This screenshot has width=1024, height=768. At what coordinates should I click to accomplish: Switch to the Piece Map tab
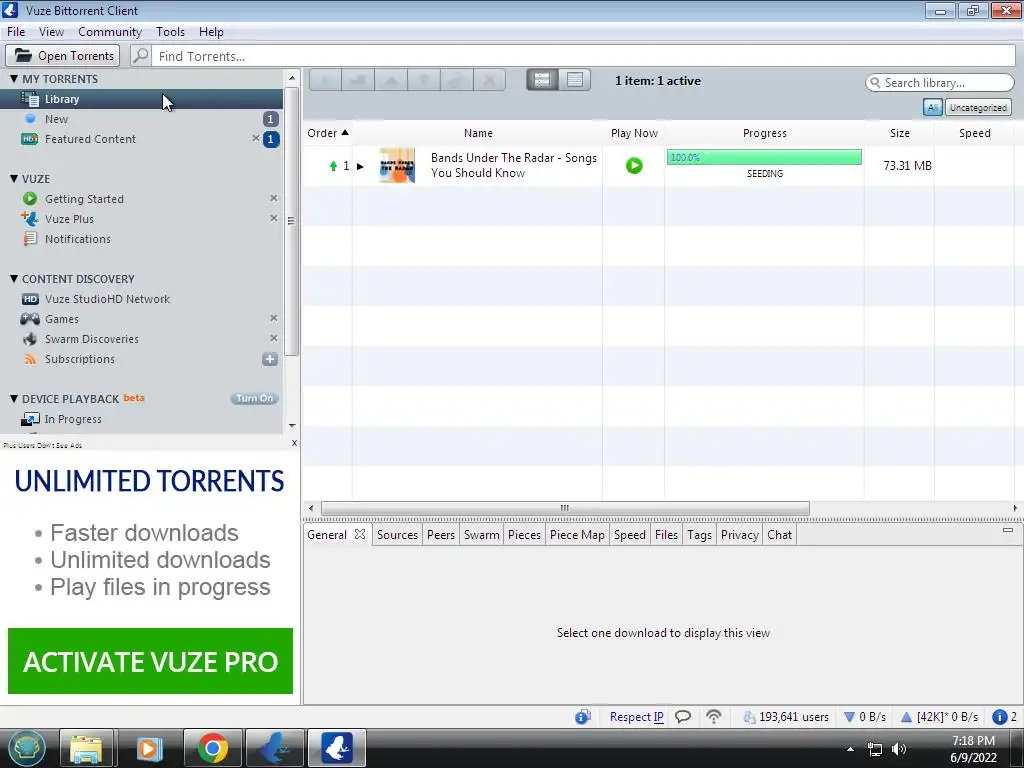[x=577, y=535]
